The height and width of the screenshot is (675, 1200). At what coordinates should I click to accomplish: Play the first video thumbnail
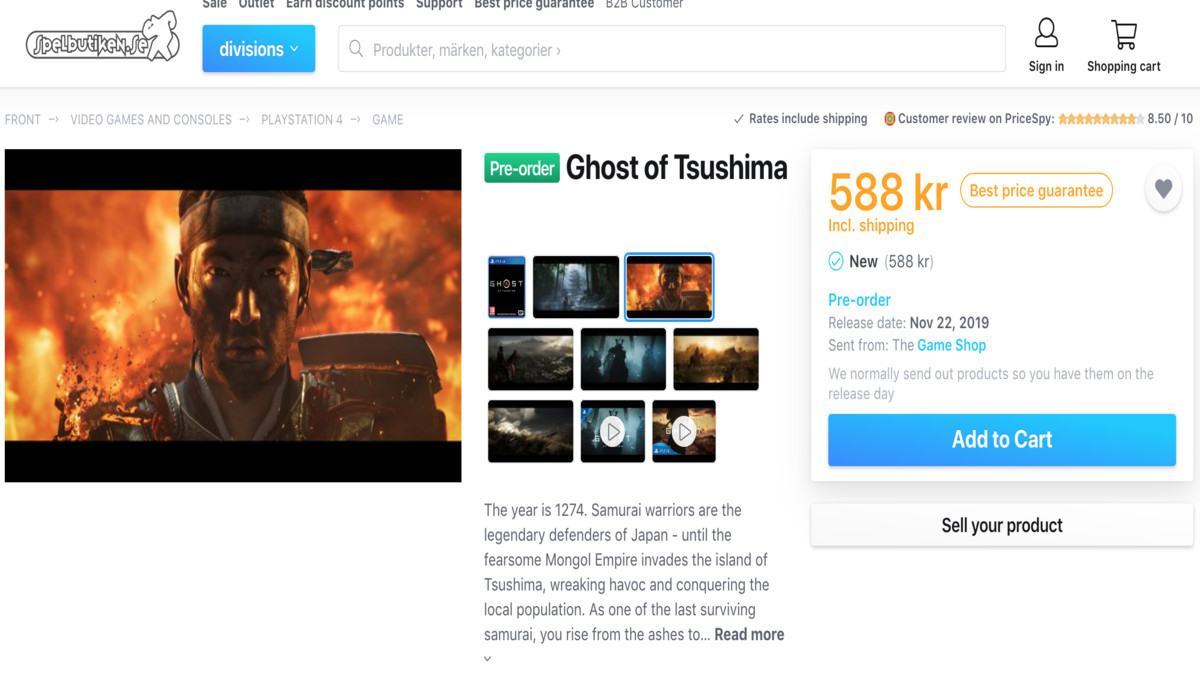[x=612, y=431]
